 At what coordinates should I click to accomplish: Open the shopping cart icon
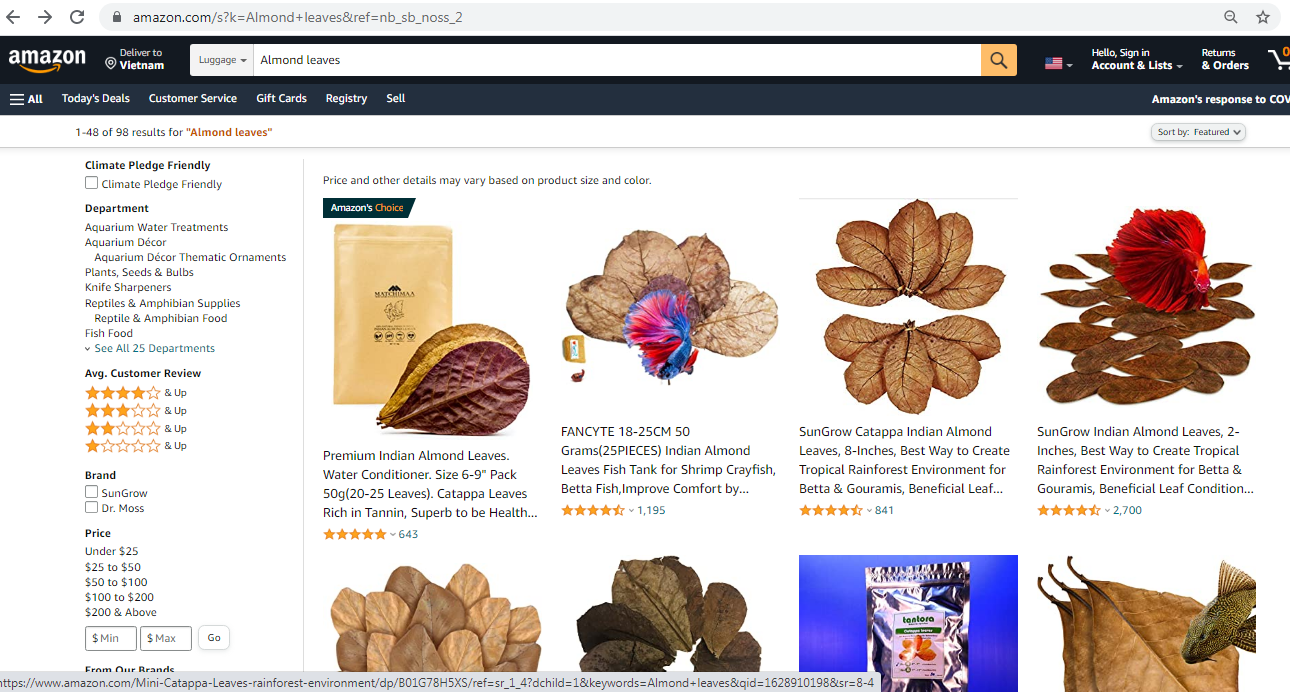(1278, 59)
